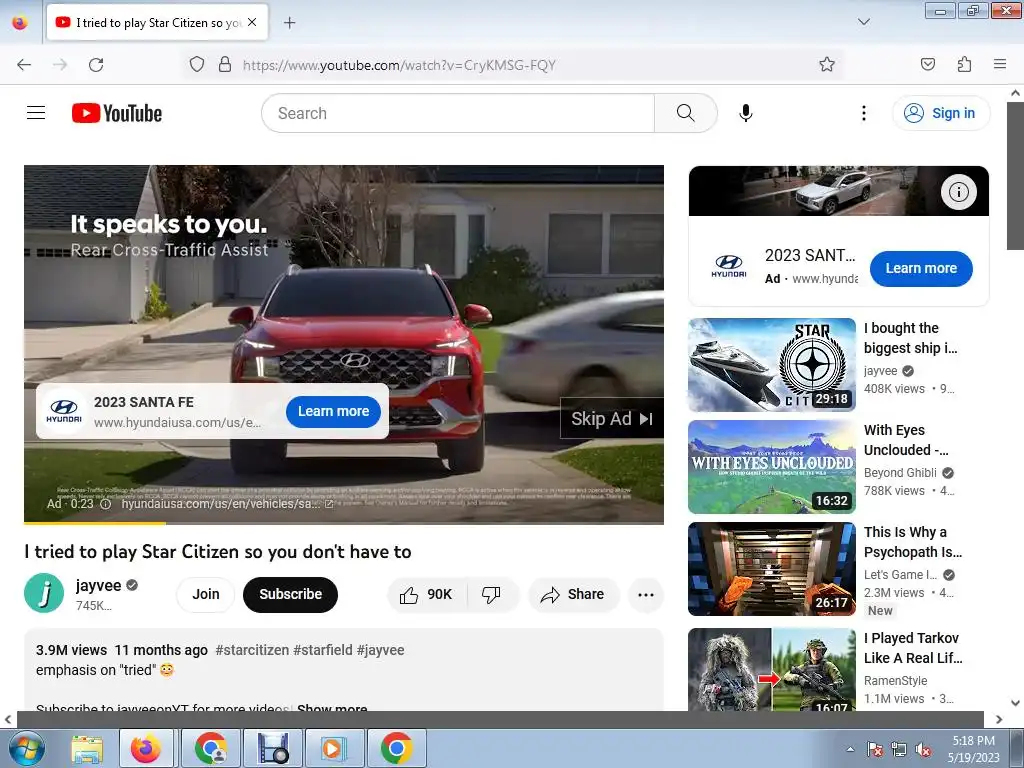Open the YouTube hamburger guide menu
The height and width of the screenshot is (768, 1024).
[36, 113]
